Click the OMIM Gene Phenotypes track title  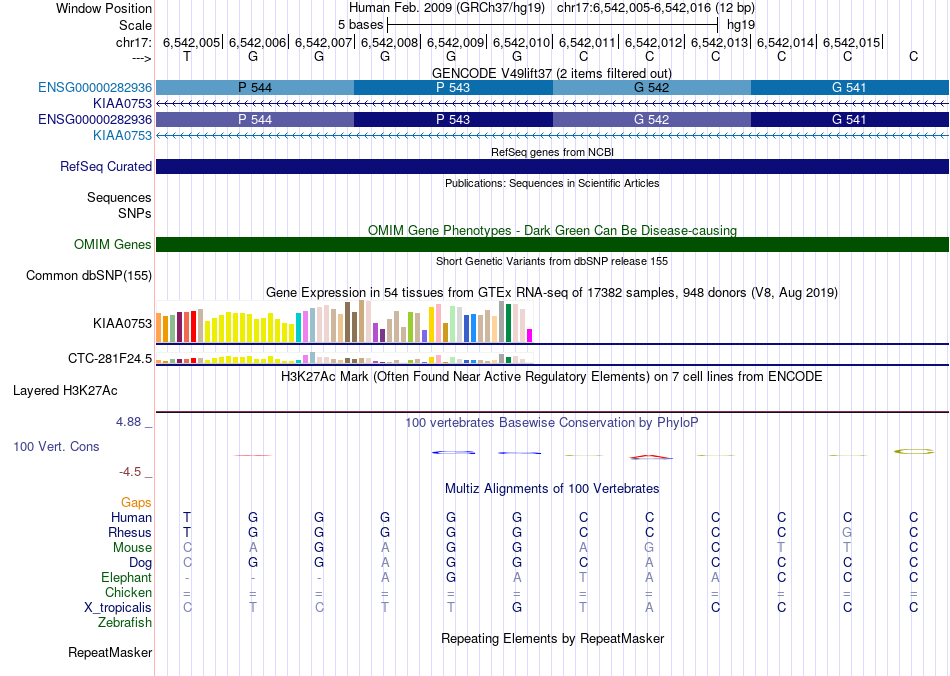(552, 230)
